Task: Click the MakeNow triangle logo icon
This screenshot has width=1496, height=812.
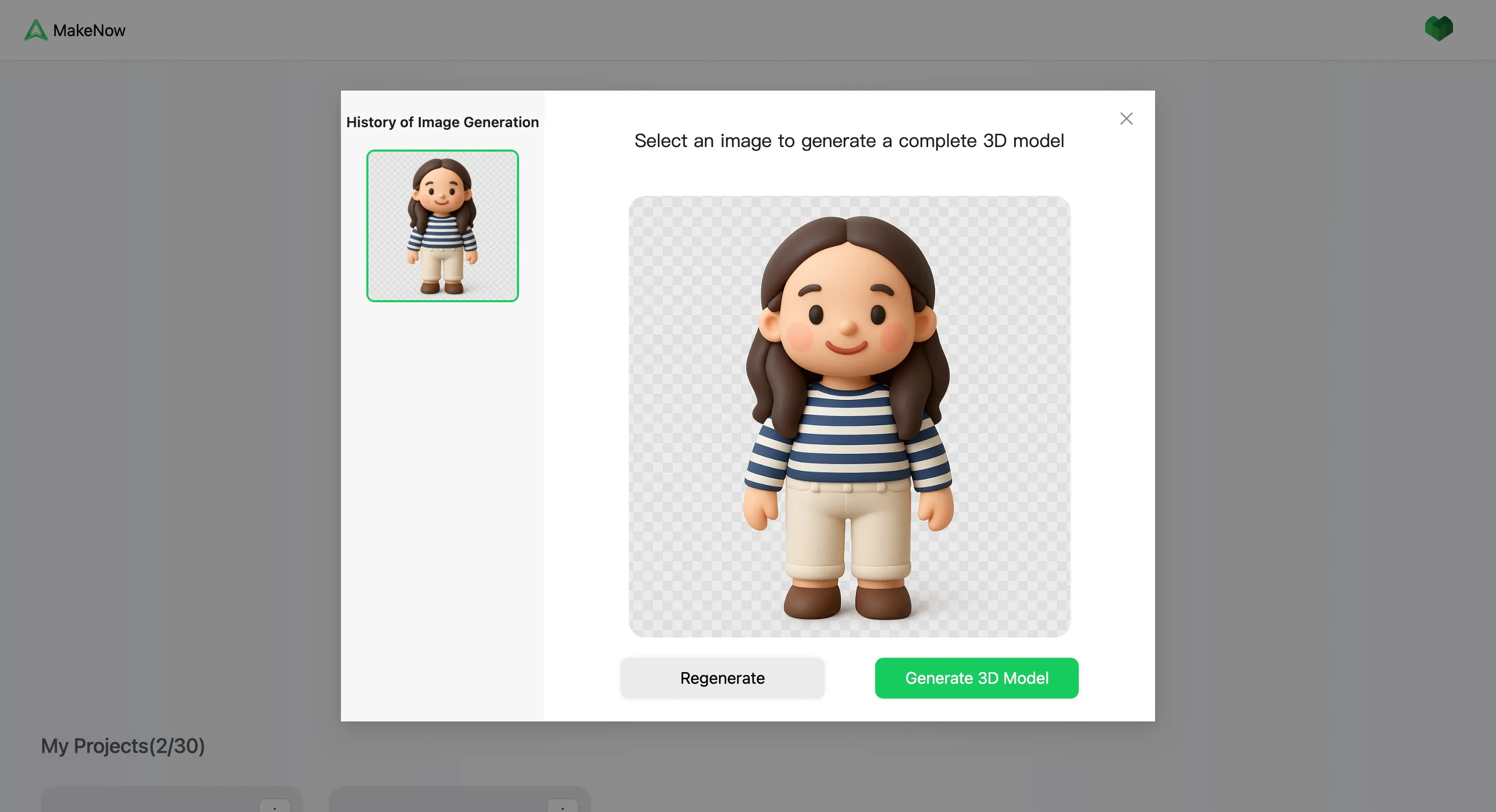Action: (x=36, y=30)
